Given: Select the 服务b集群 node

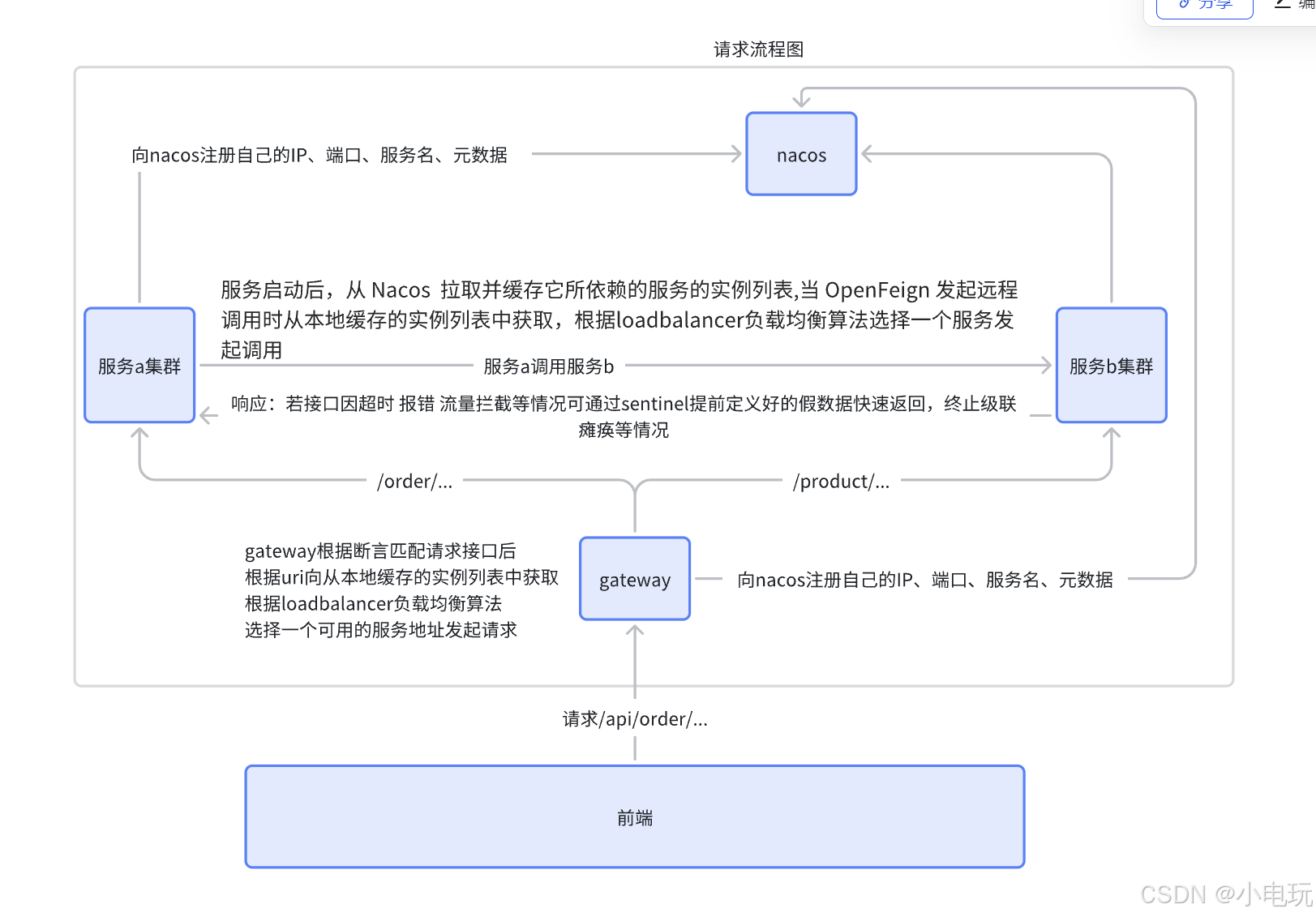Looking at the screenshot, I should pos(1110,366).
